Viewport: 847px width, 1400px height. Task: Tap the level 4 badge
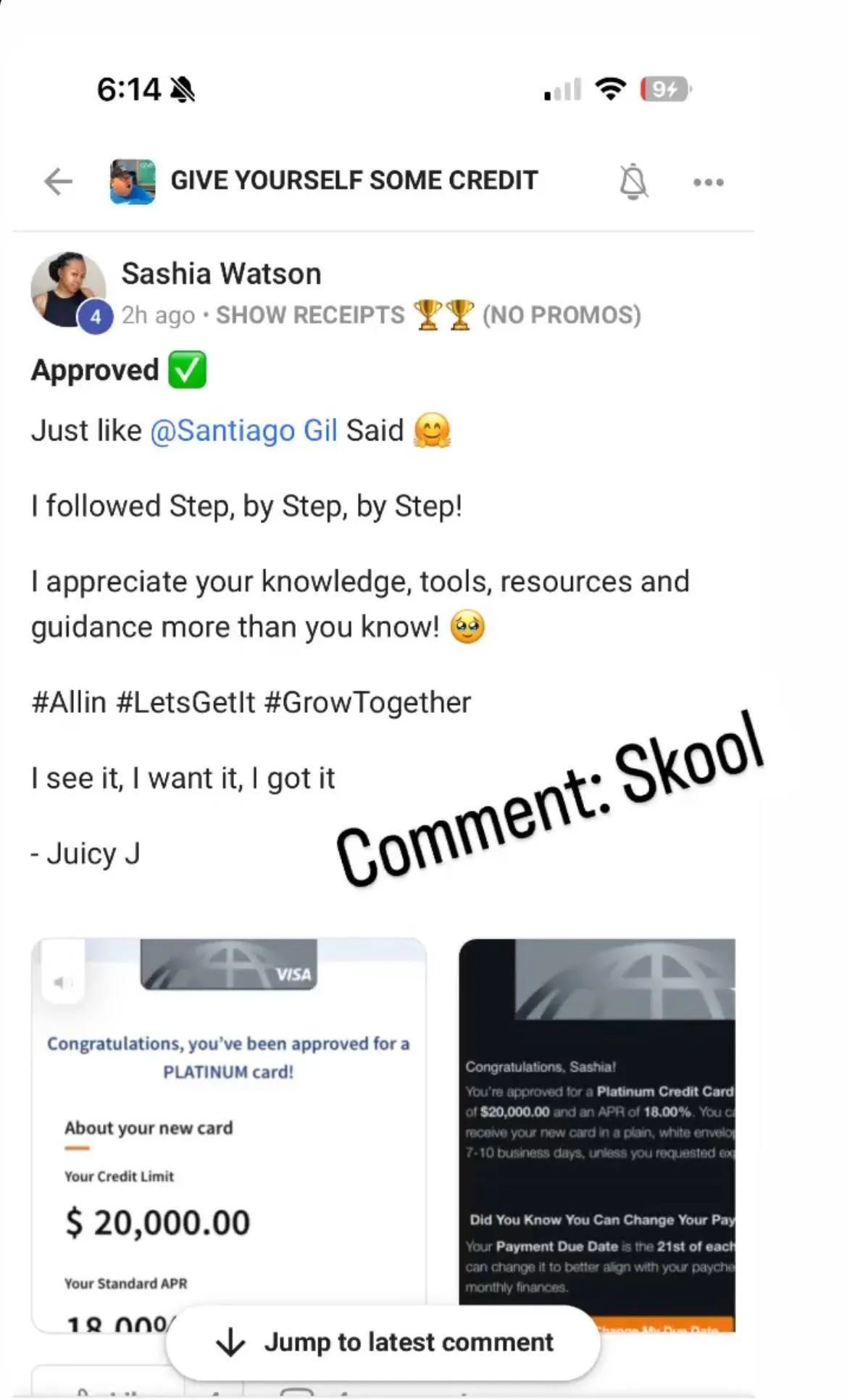(95, 317)
